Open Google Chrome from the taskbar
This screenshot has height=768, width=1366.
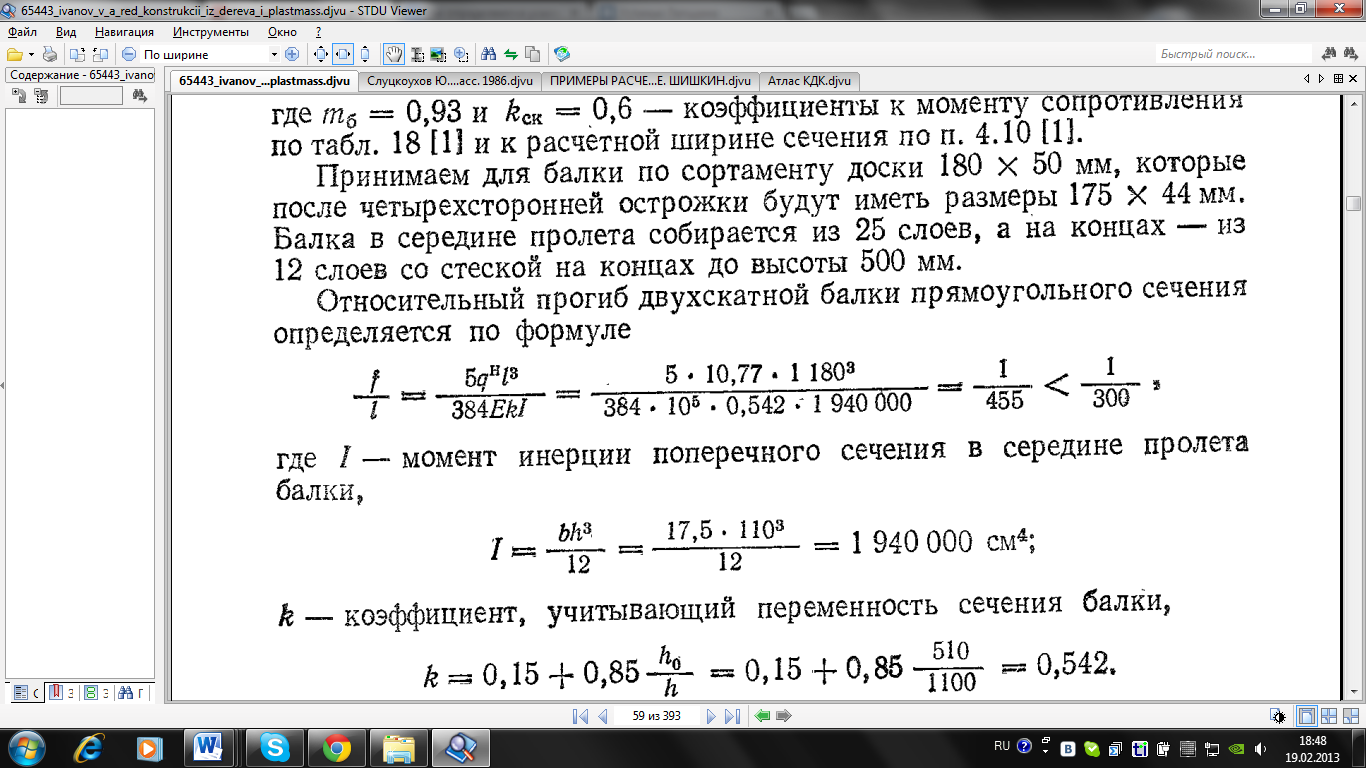[336, 747]
